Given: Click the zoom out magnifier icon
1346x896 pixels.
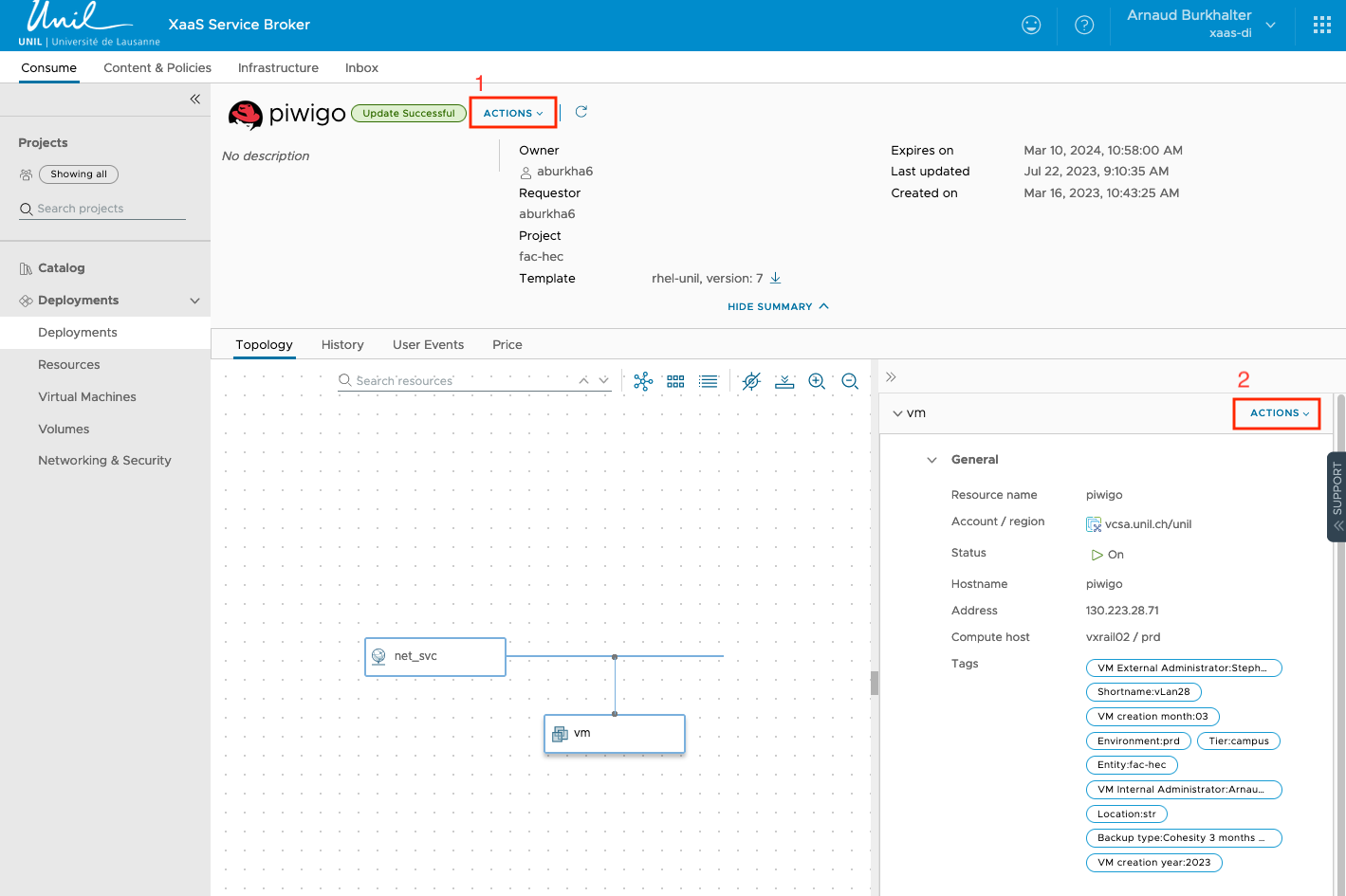Looking at the screenshot, I should coord(850,381).
